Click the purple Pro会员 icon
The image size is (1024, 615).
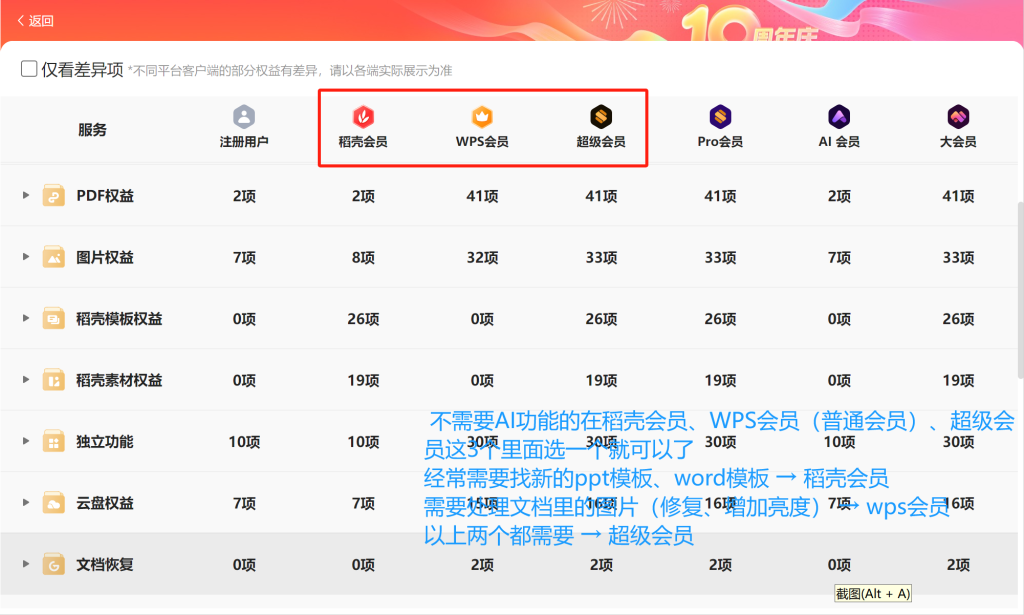pos(720,117)
